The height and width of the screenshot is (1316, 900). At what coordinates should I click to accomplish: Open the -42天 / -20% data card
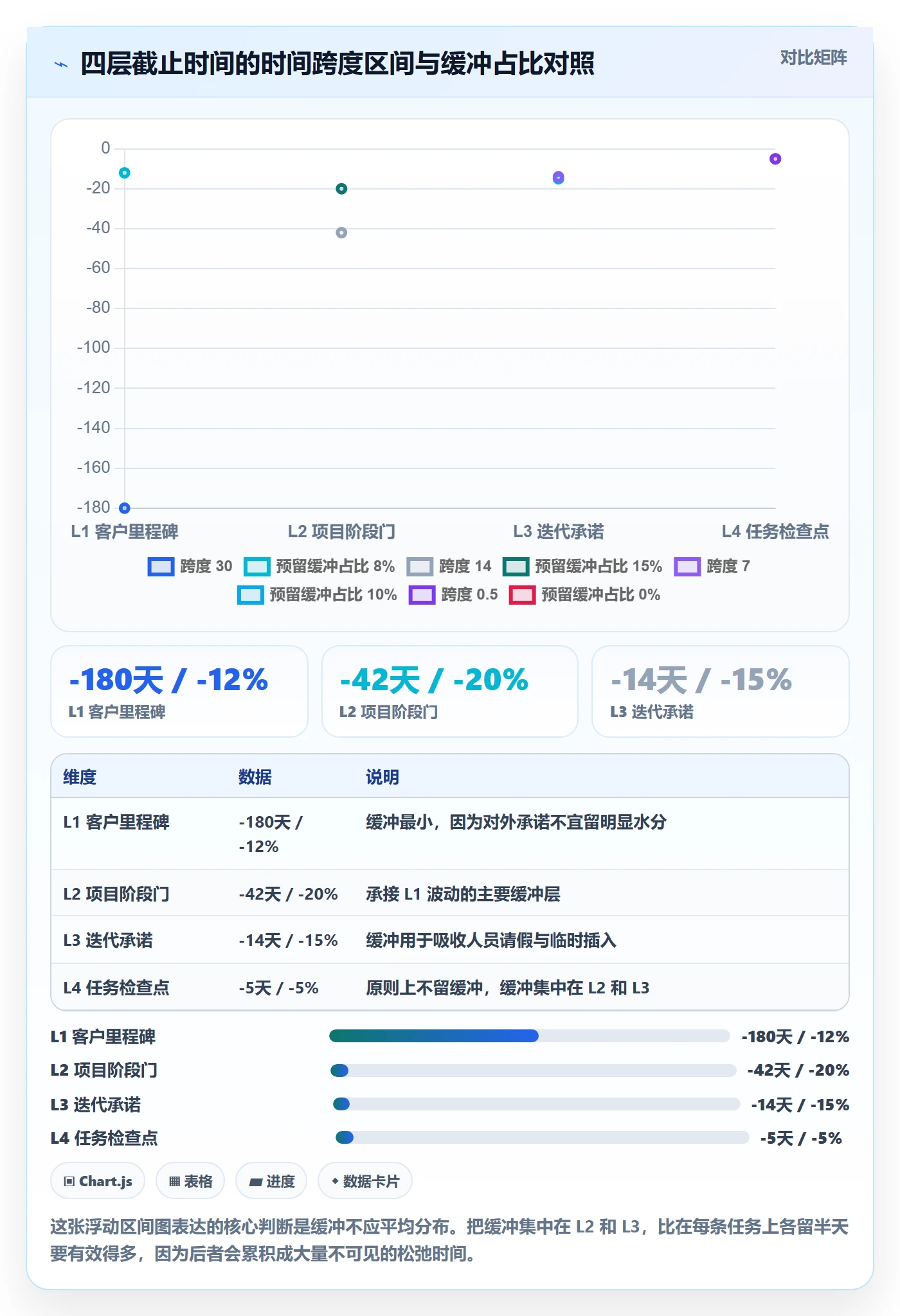click(450, 691)
